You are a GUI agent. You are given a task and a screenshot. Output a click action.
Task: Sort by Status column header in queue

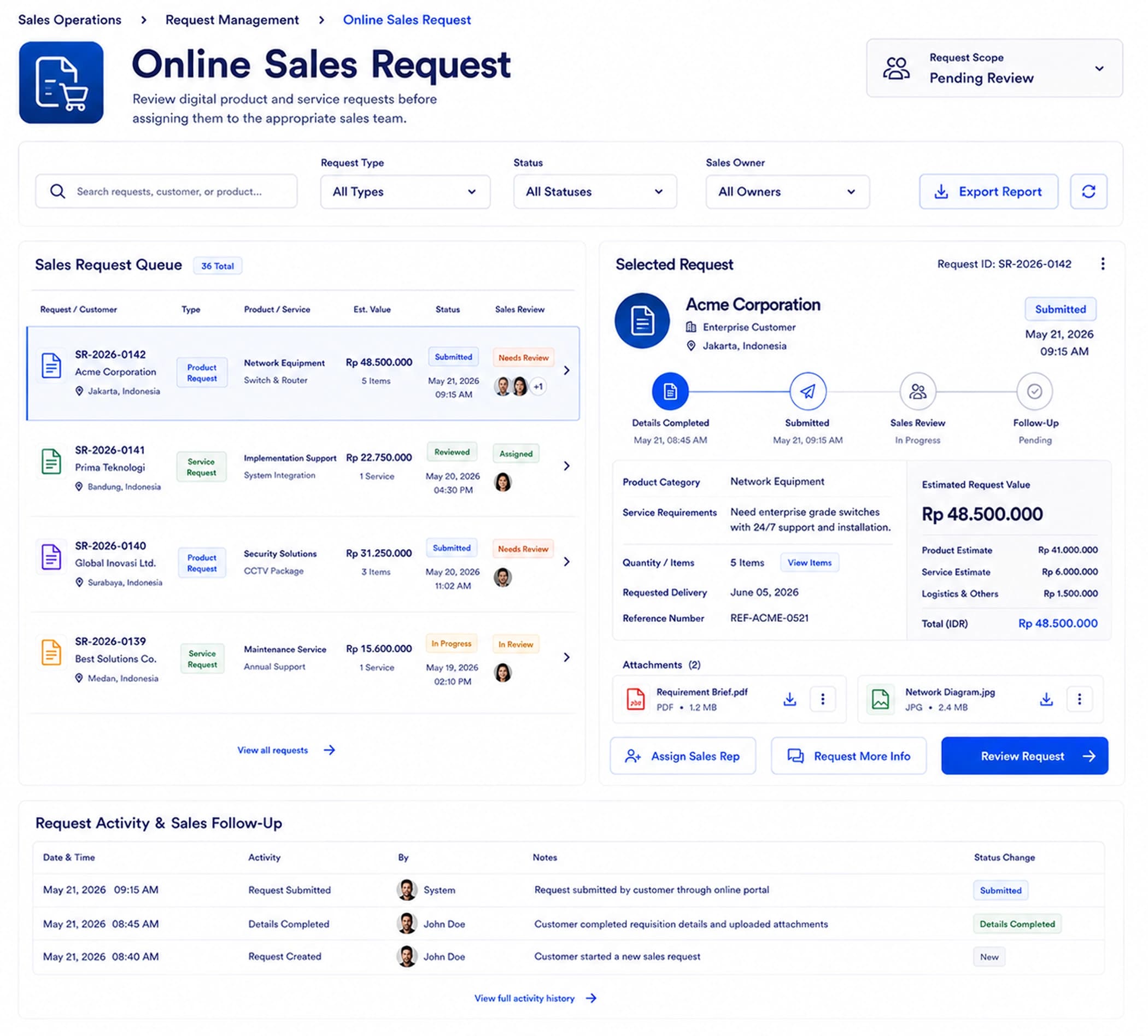[448, 310]
